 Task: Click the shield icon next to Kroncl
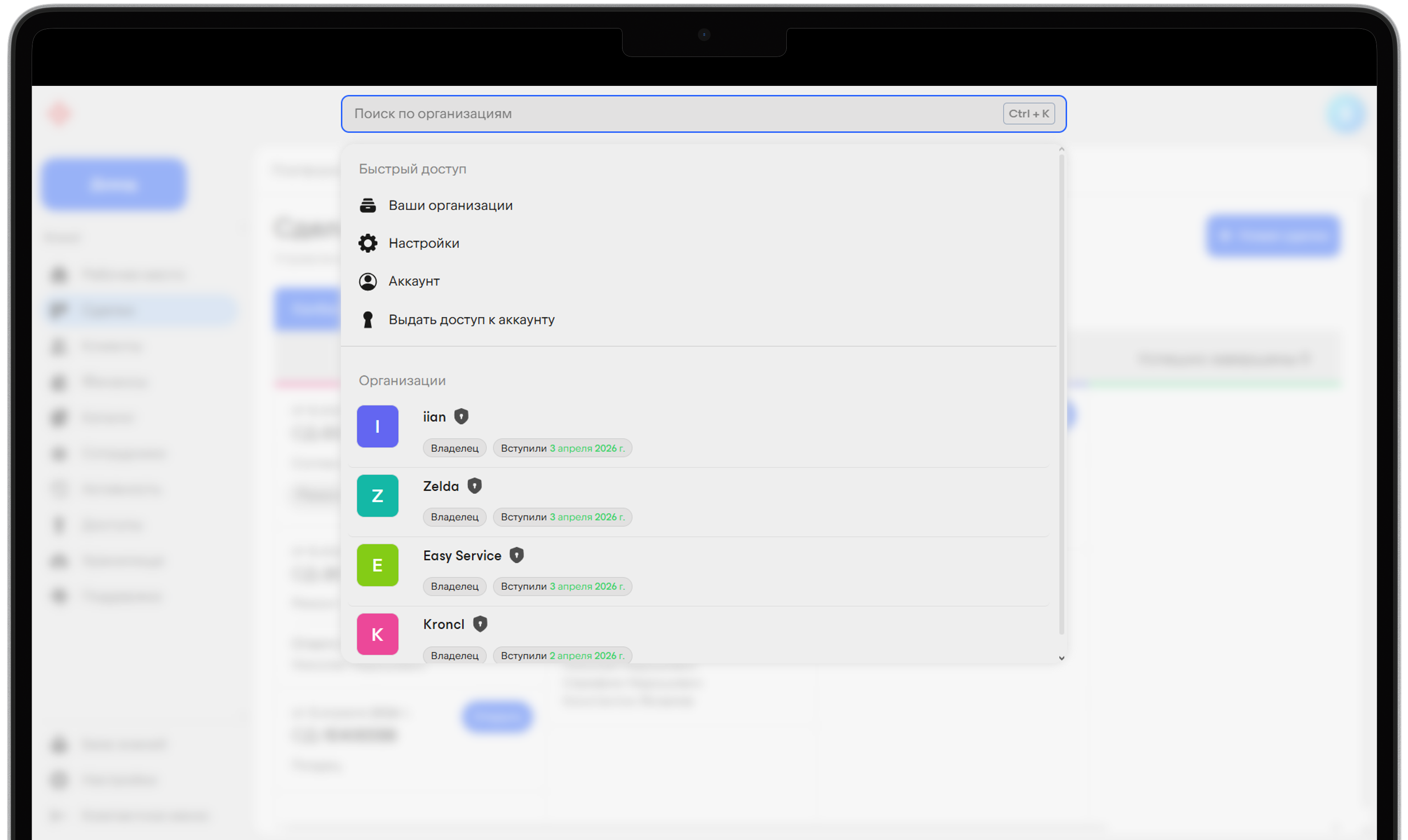click(x=480, y=624)
